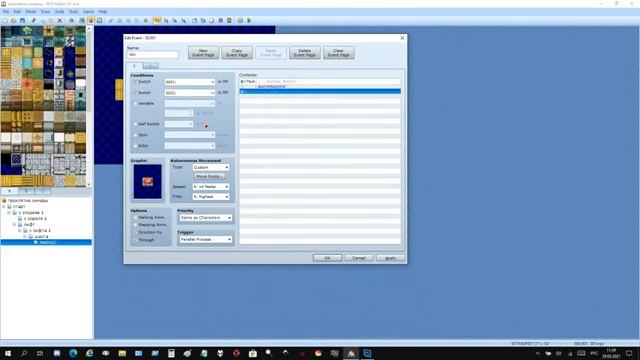Collapse the Лифт map tree node
Screen dimensions: 640x360
pos(14,224)
